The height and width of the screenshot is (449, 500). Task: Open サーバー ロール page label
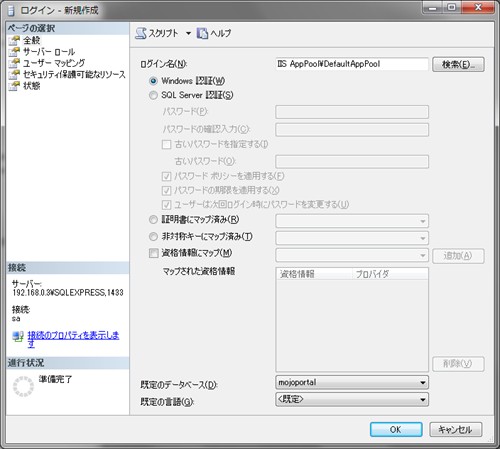[49, 52]
